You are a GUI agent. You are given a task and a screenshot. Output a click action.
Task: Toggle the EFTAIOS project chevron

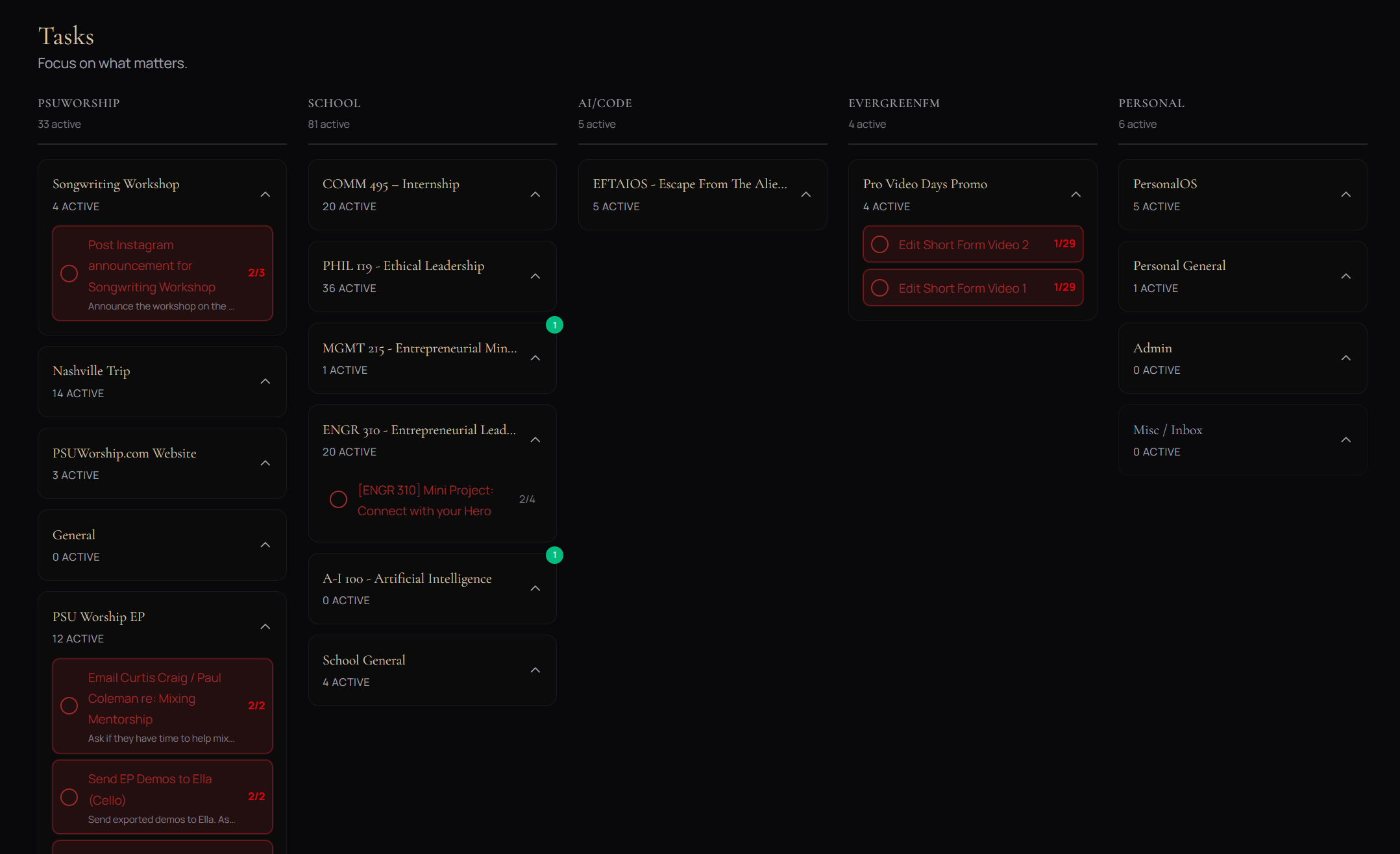[x=805, y=195]
